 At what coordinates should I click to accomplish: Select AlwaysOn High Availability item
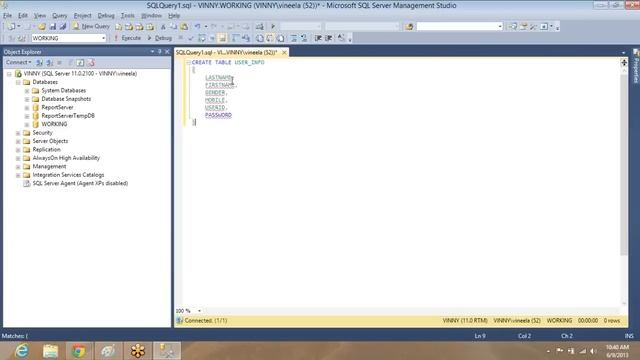point(66,158)
